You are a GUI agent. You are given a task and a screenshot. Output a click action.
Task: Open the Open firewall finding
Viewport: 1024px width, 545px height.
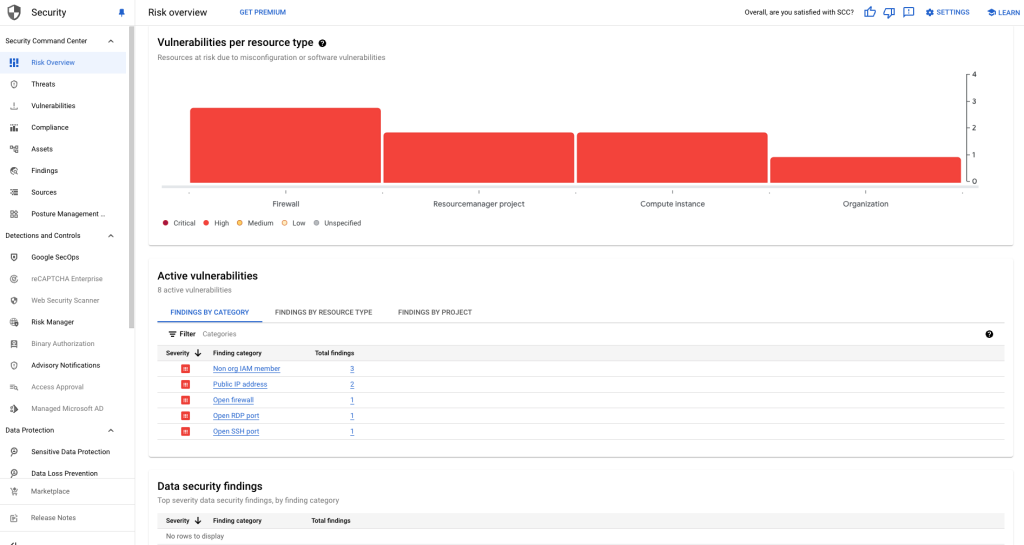point(233,400)
